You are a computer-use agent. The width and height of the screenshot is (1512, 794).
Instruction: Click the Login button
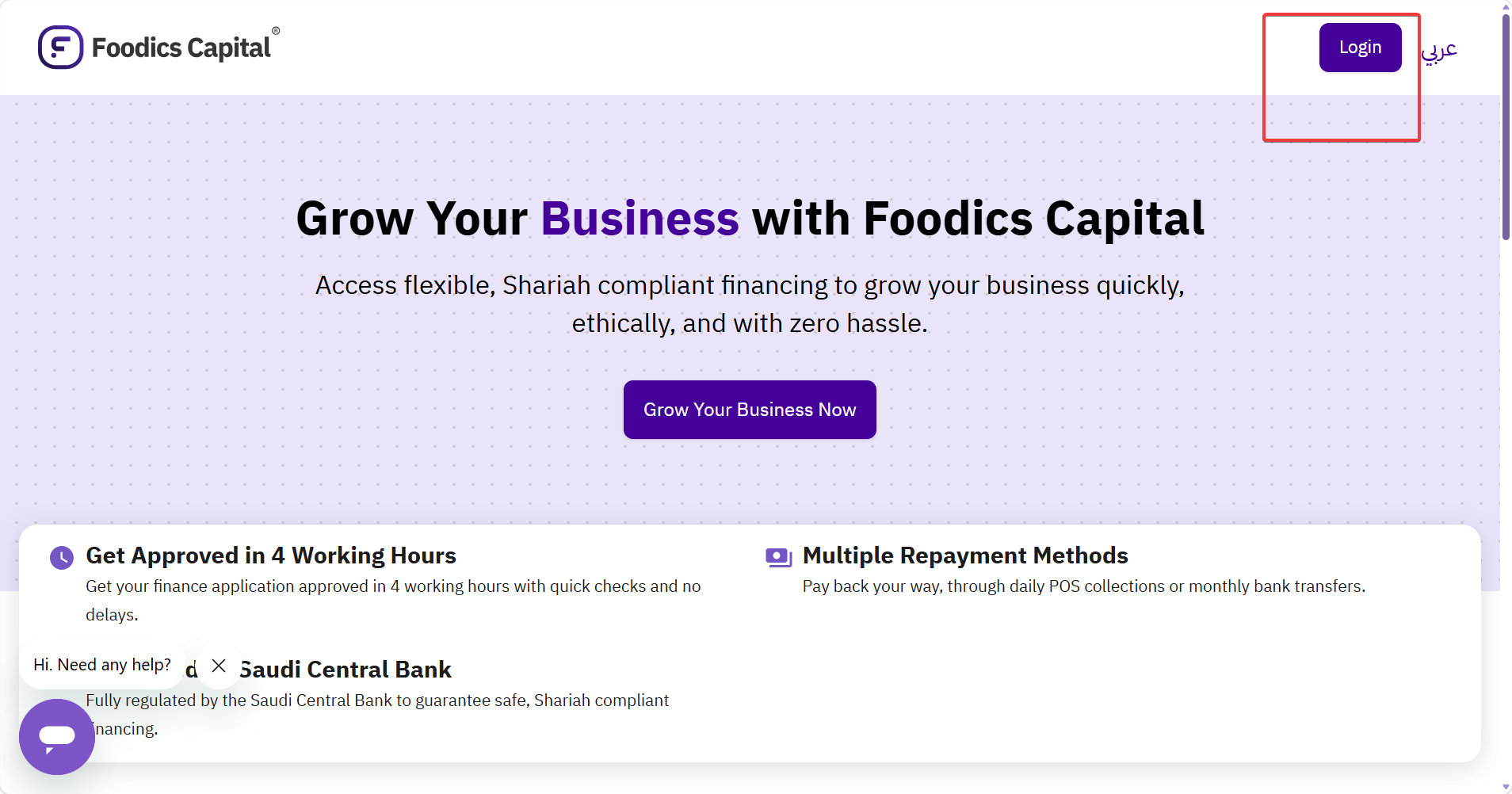(1360, 48)
